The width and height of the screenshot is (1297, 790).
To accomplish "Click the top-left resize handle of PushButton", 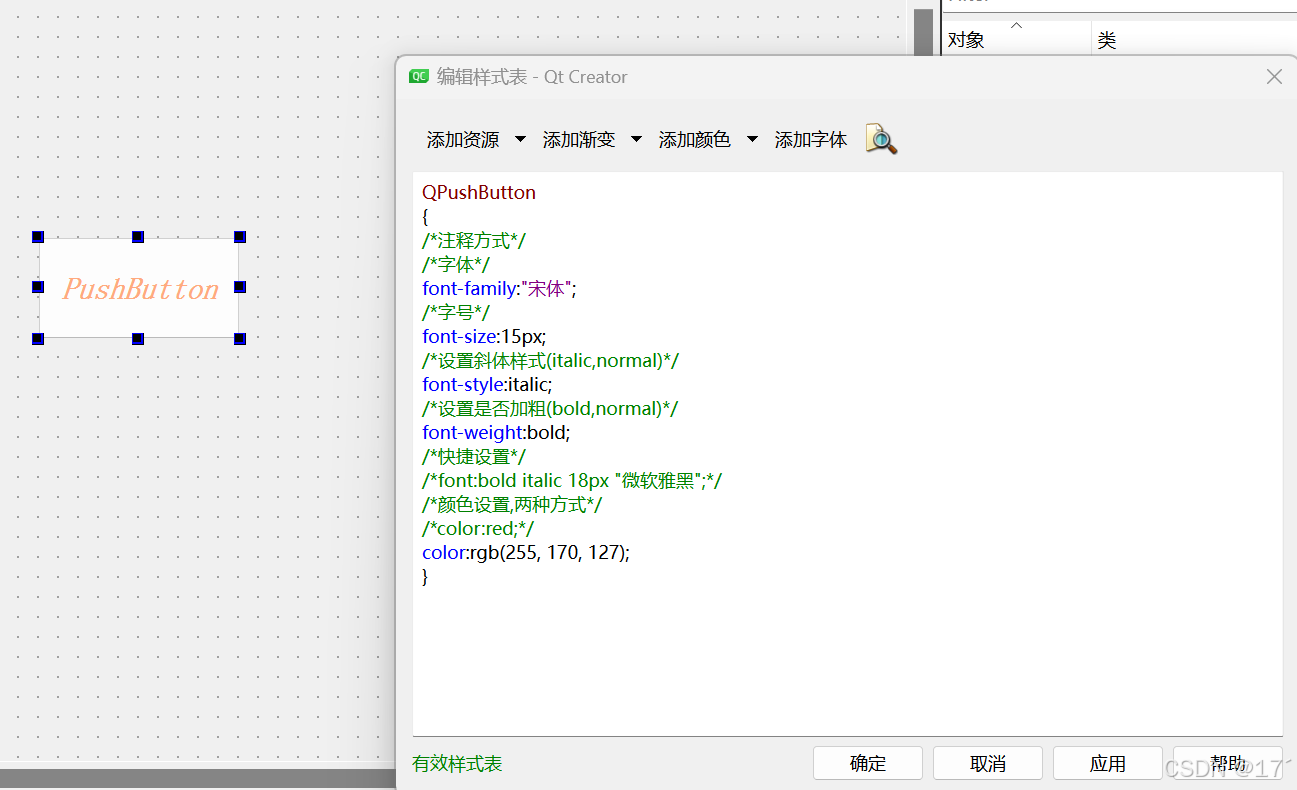I will pos(38,237).
